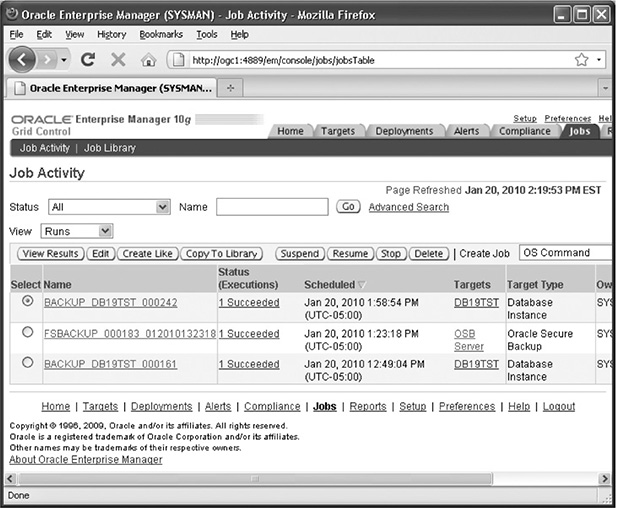The image size is (618, 508).
Task: Open the back/forward history dropdown arrow
Action: coord(63,60)
